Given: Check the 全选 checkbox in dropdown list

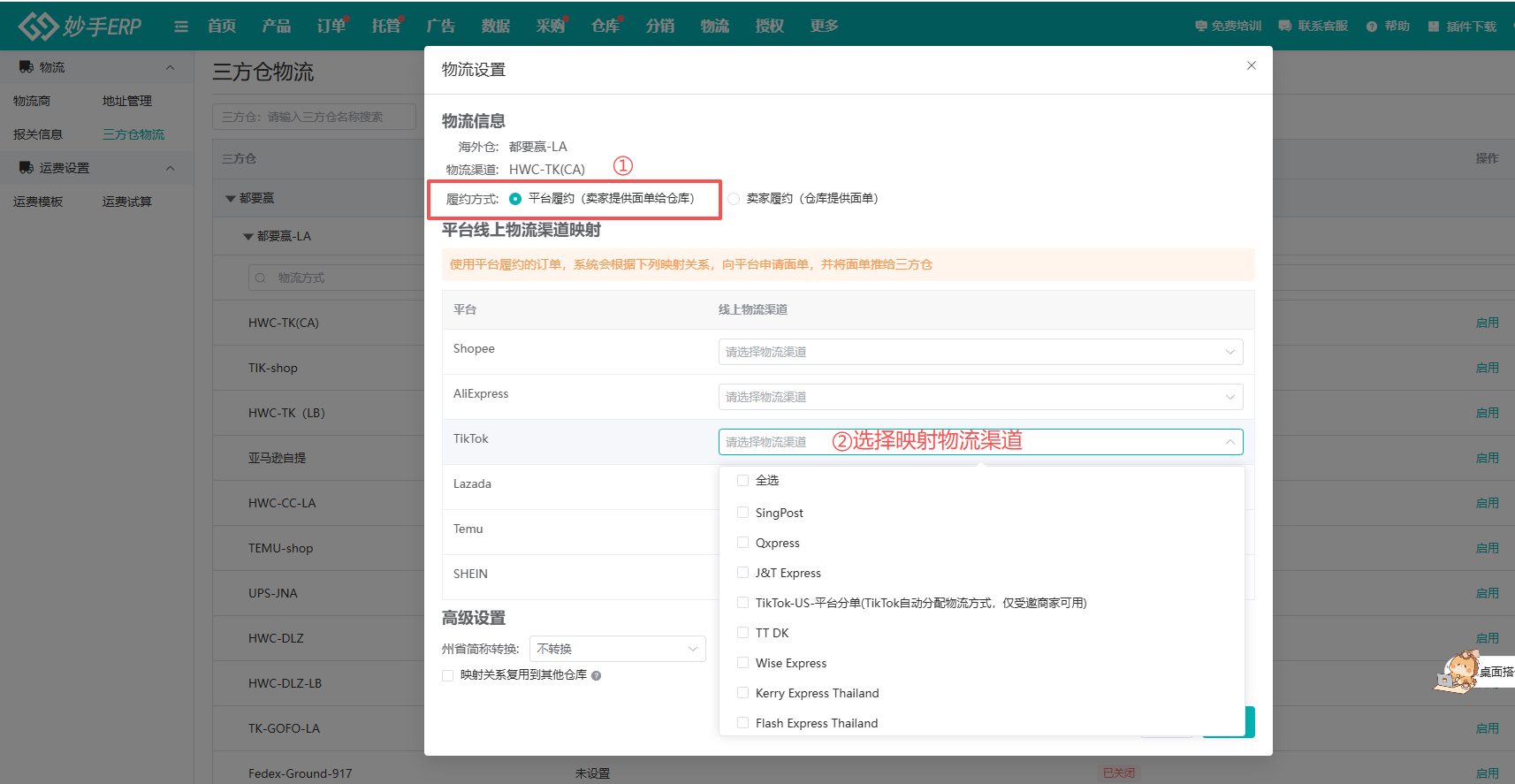Looking at the screenshot, I should tap(742, 481).
